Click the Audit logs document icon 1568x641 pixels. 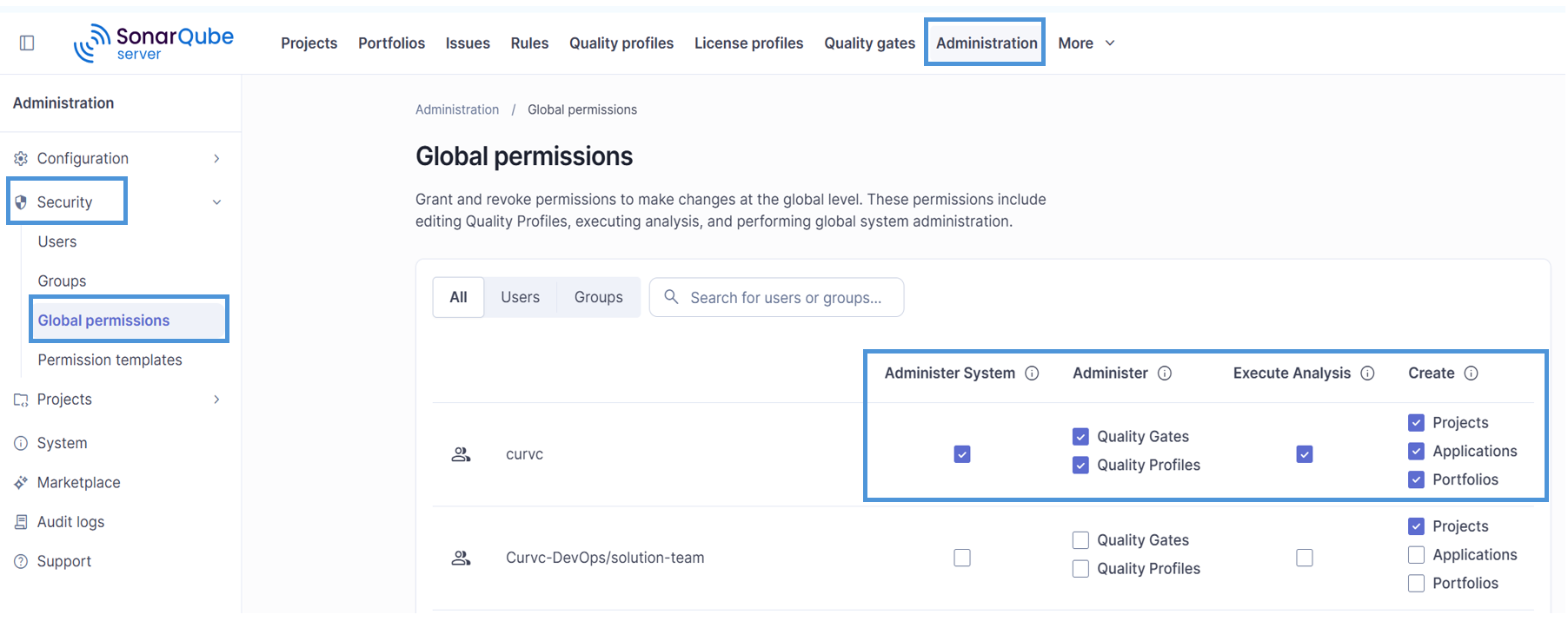click(x=21, y=522)
